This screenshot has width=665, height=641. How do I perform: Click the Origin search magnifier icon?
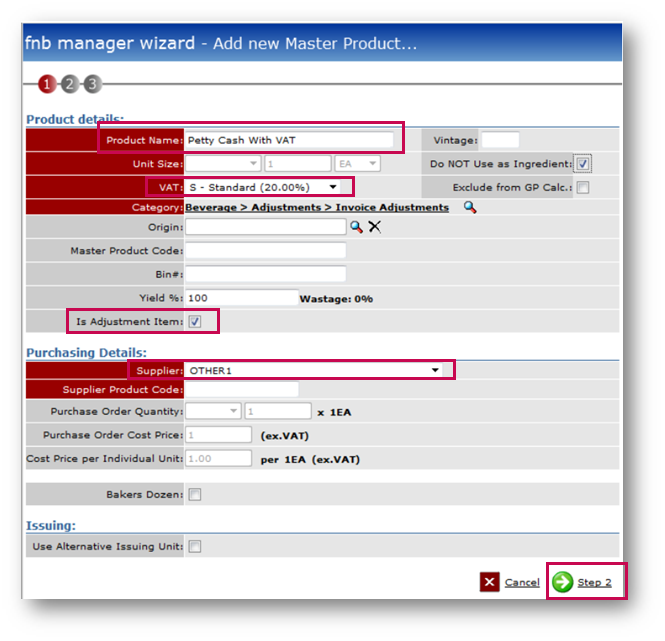[x=356, y=227]
